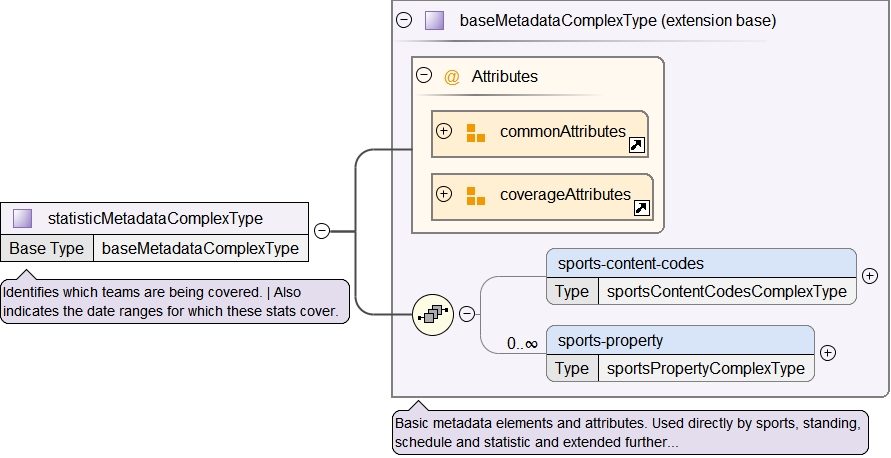Open the sportsPropertyComplexType type link

pyautogui.click(x=706, y=368)
